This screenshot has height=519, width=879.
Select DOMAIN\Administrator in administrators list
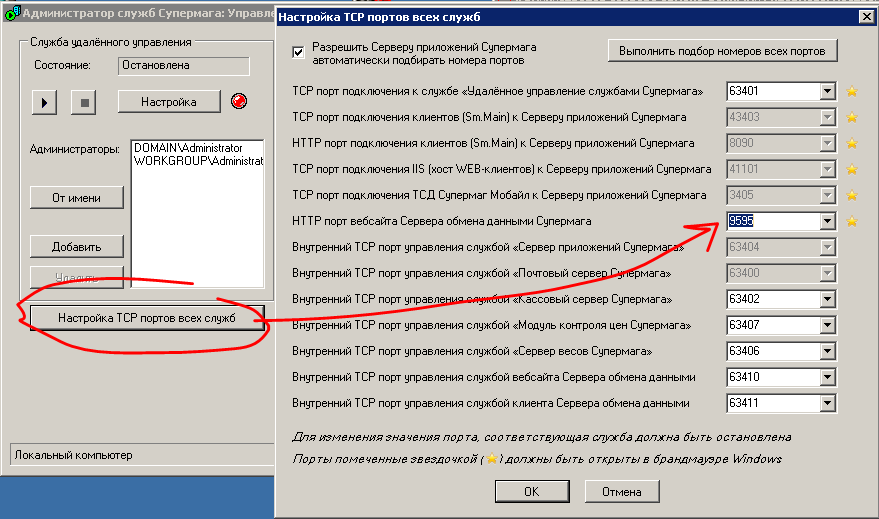click(188, 148)
